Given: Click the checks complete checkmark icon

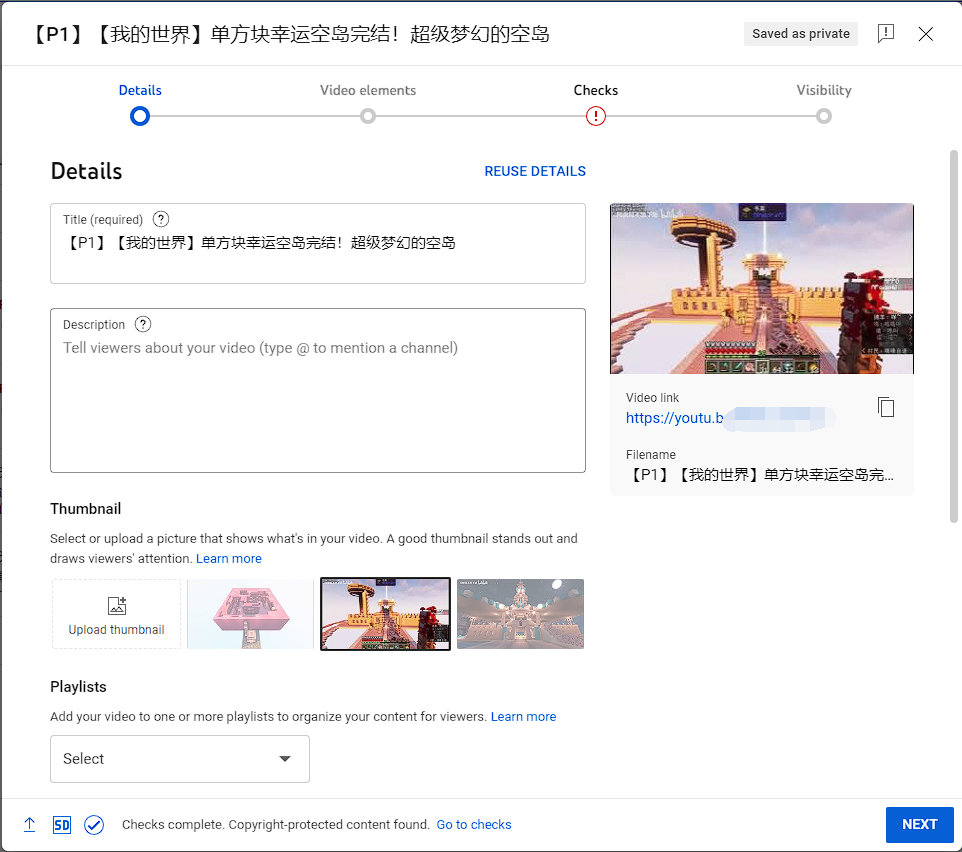Looking at the screenshot, I should (94, 825).
